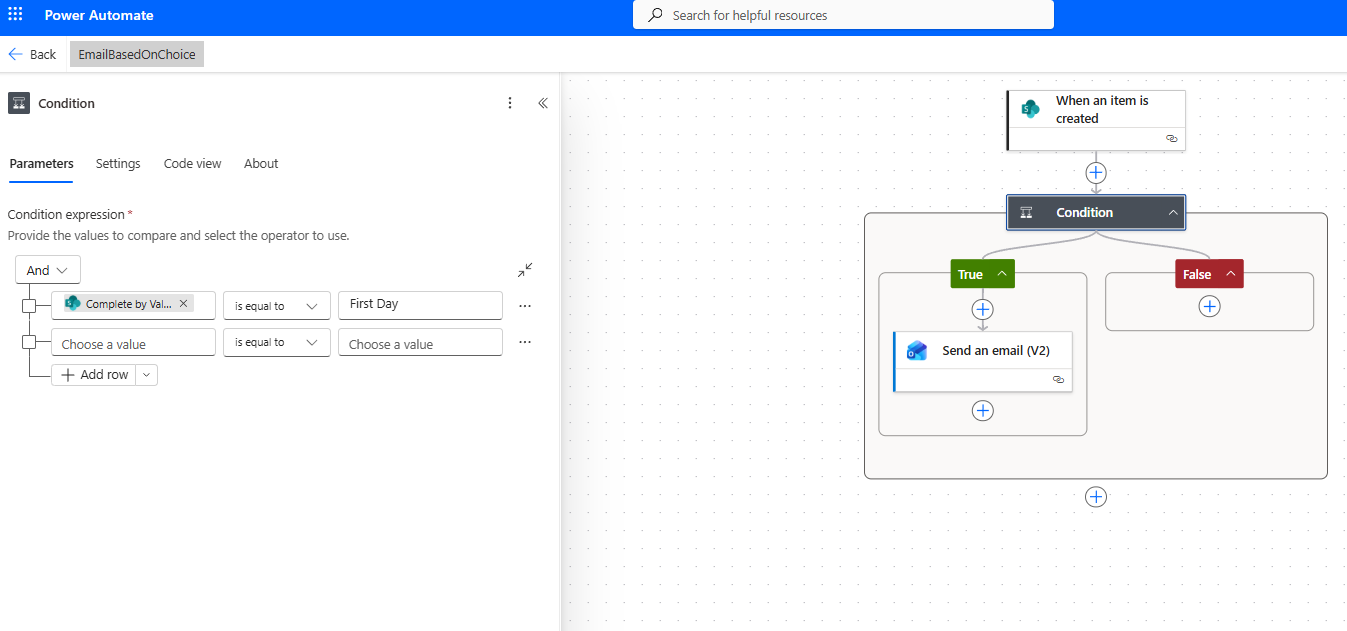Open the Condition panel more options menu

(510, 103)
